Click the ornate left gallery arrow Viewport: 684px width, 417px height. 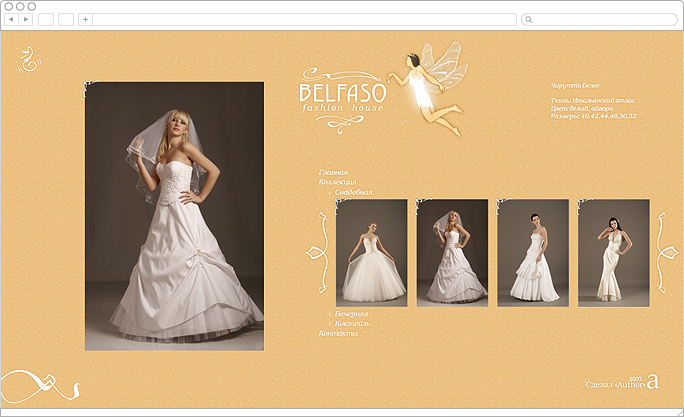[318, 253]
